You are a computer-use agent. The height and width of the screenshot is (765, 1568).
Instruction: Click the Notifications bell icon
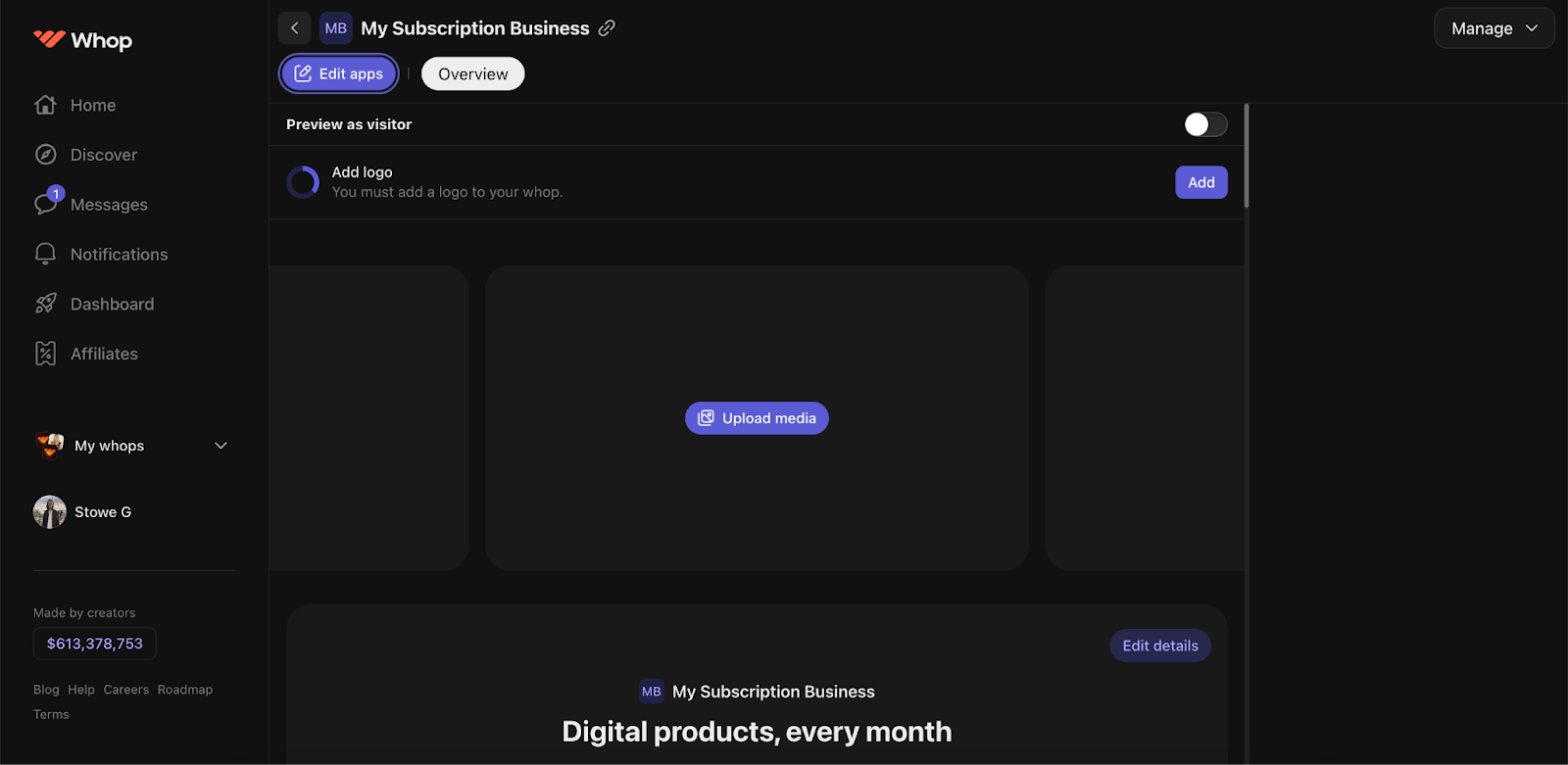[x=45, y=254]
